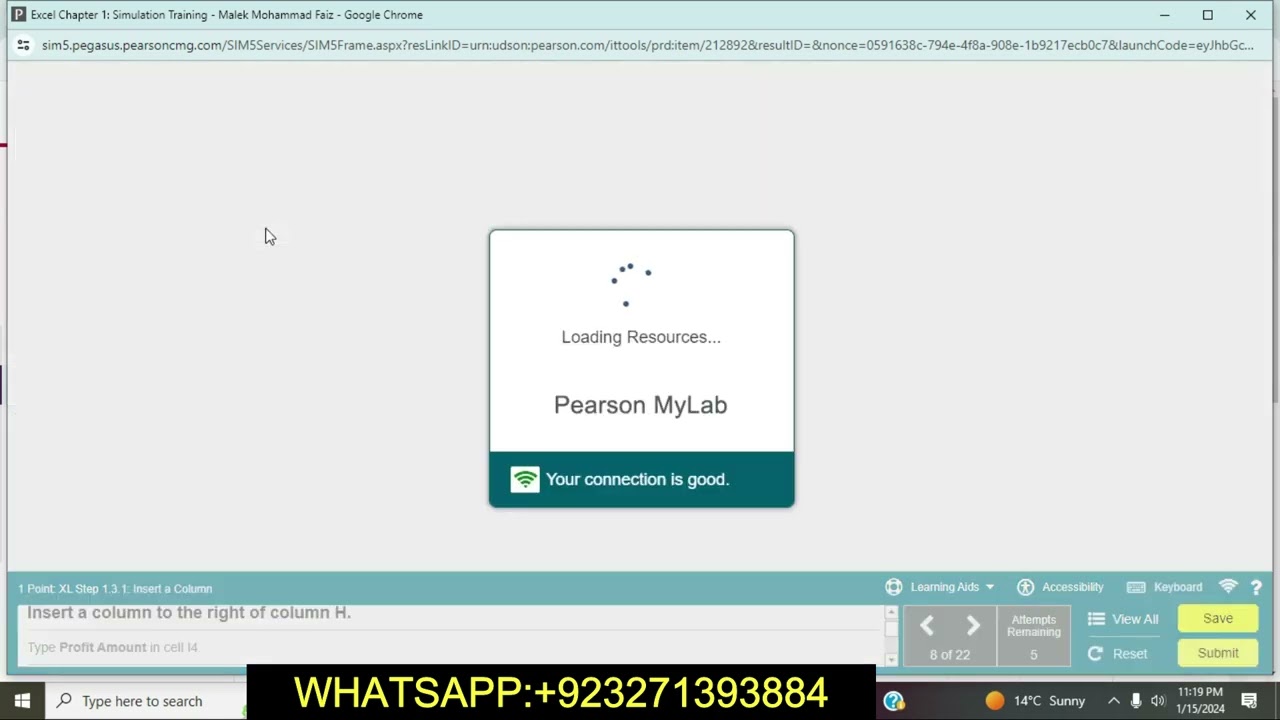Go to the previous question arrow
The height and width of the screenshot is (720, 1280).
927,626
